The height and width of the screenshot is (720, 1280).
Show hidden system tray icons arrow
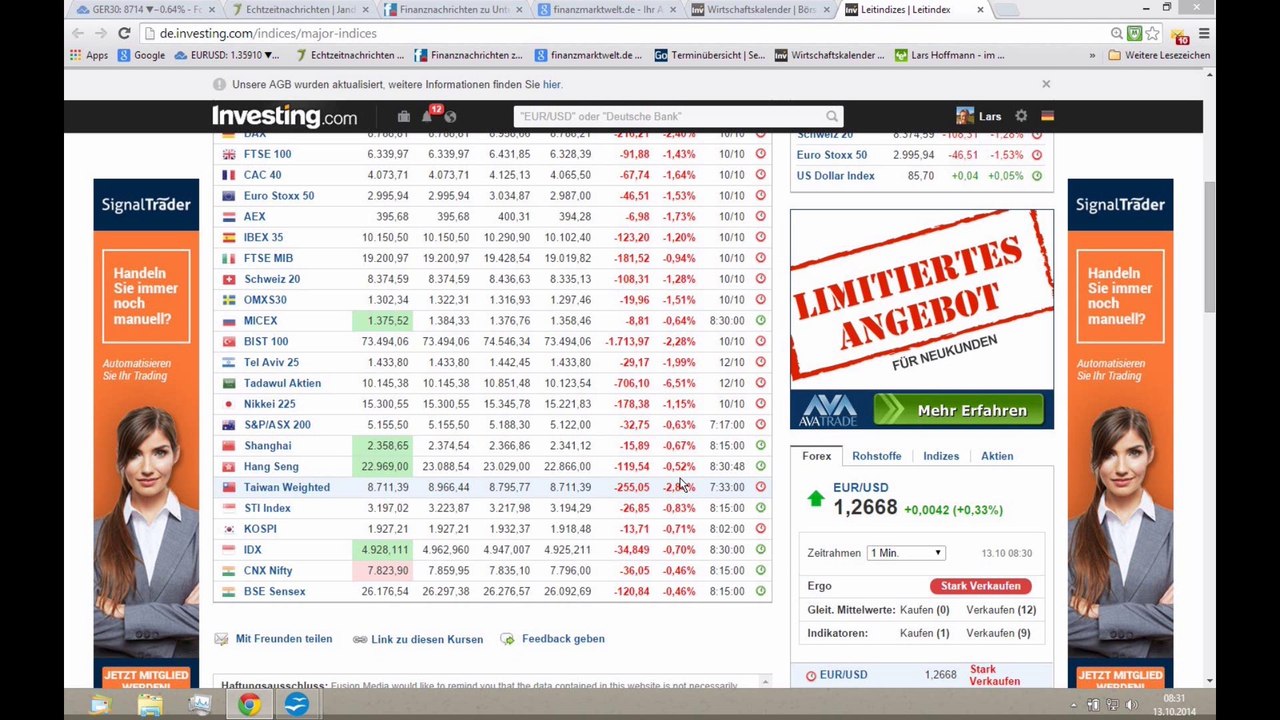[1075, 706]
